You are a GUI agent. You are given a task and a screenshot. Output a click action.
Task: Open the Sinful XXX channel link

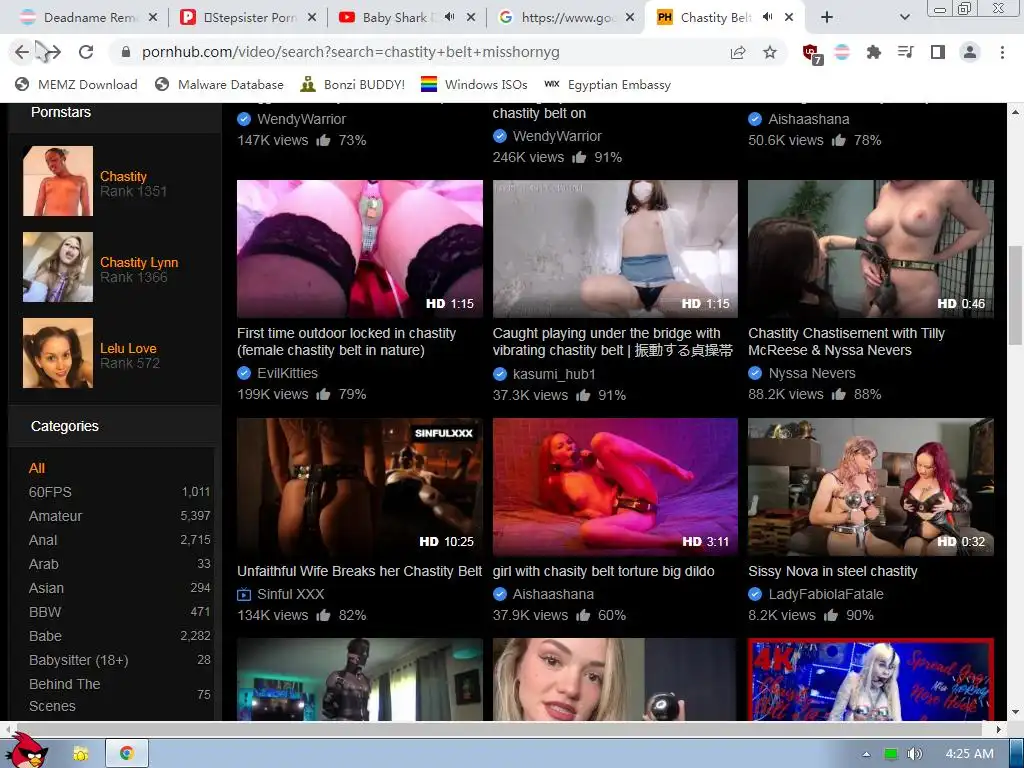tap(291, 594)
